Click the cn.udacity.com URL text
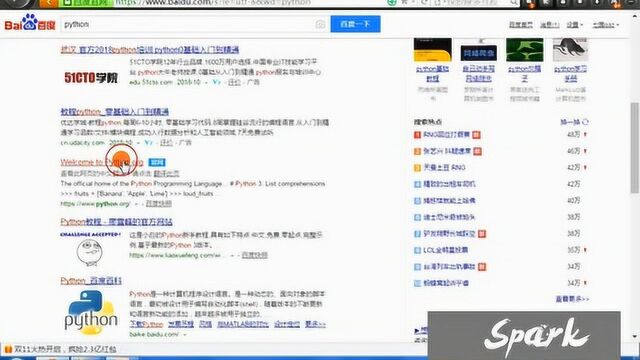Image resolution: width=640 pixels, height=360 pixels. tap(82, 143)
